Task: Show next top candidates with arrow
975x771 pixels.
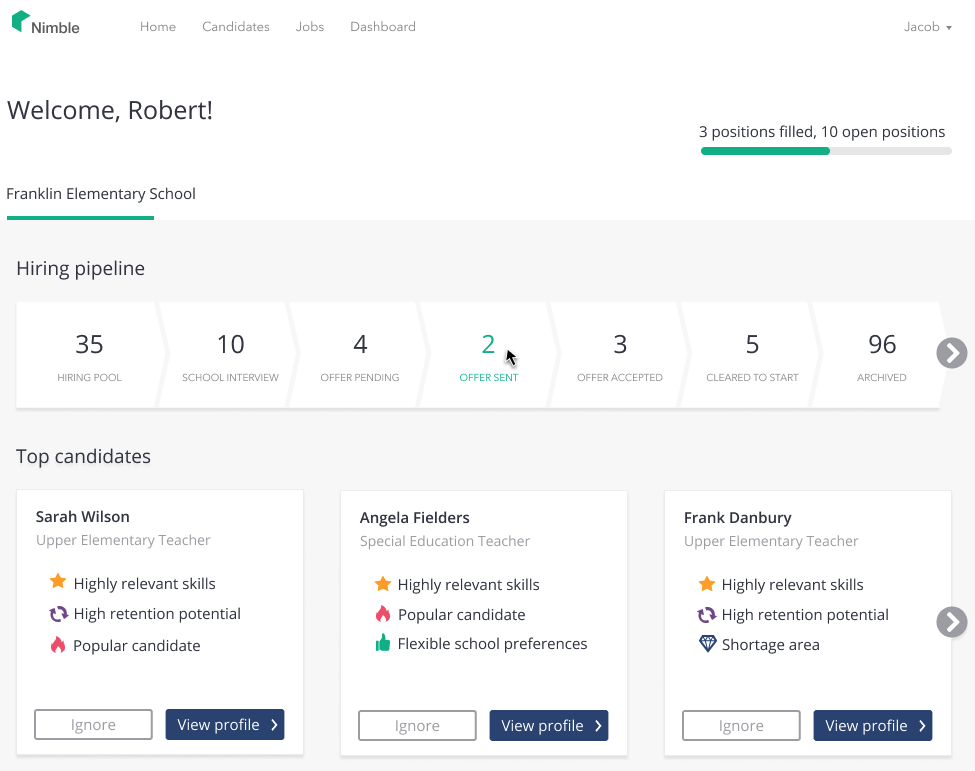Action: [951, 622]
